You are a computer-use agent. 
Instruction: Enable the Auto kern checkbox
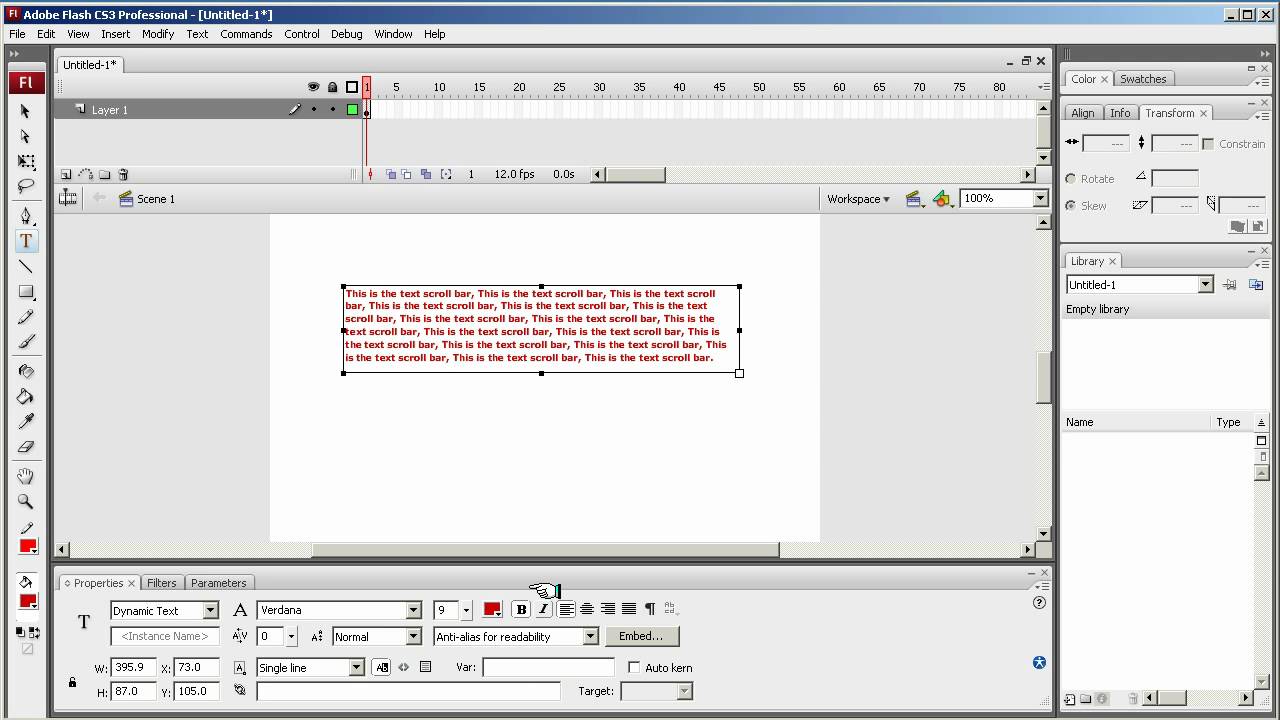point(634,667)
